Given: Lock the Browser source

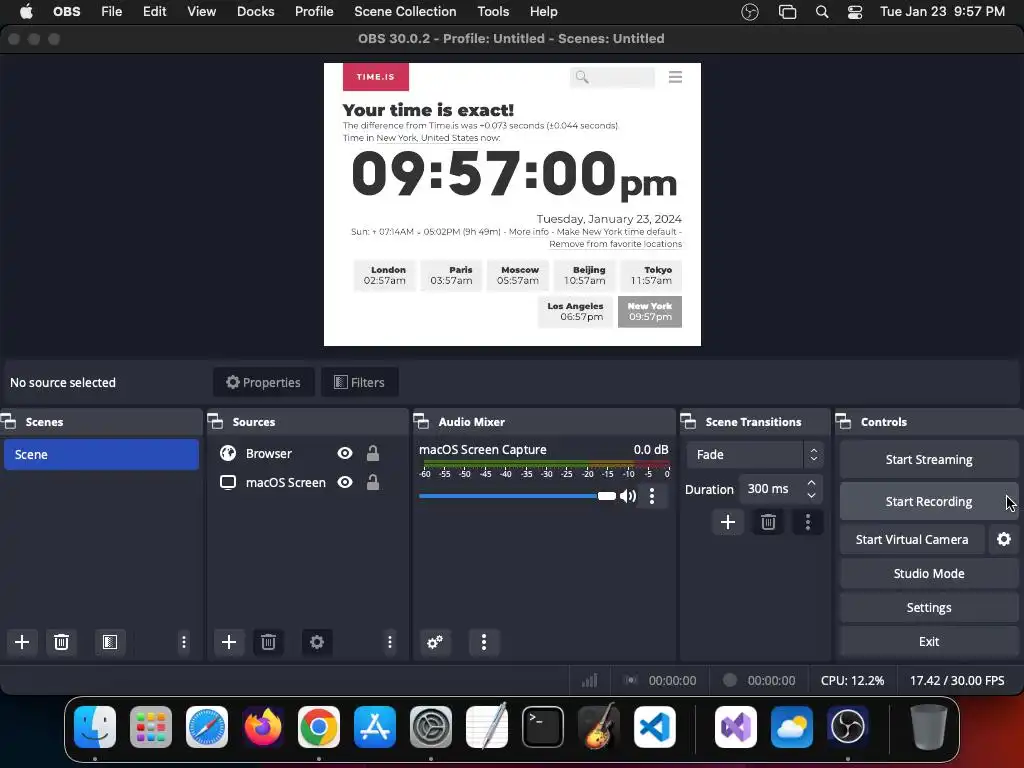Looking at the screenshot, I should [x=373, y=453].
